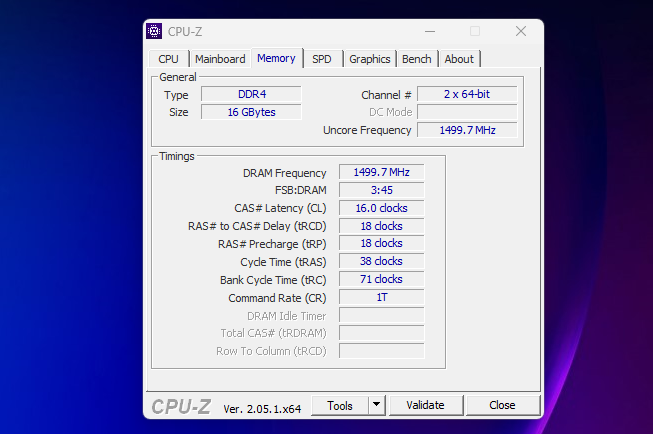Viewport: 653px width, 434px height.
Task: Click the Validate button
Action: pyautogui.click(x=426, y=405)
